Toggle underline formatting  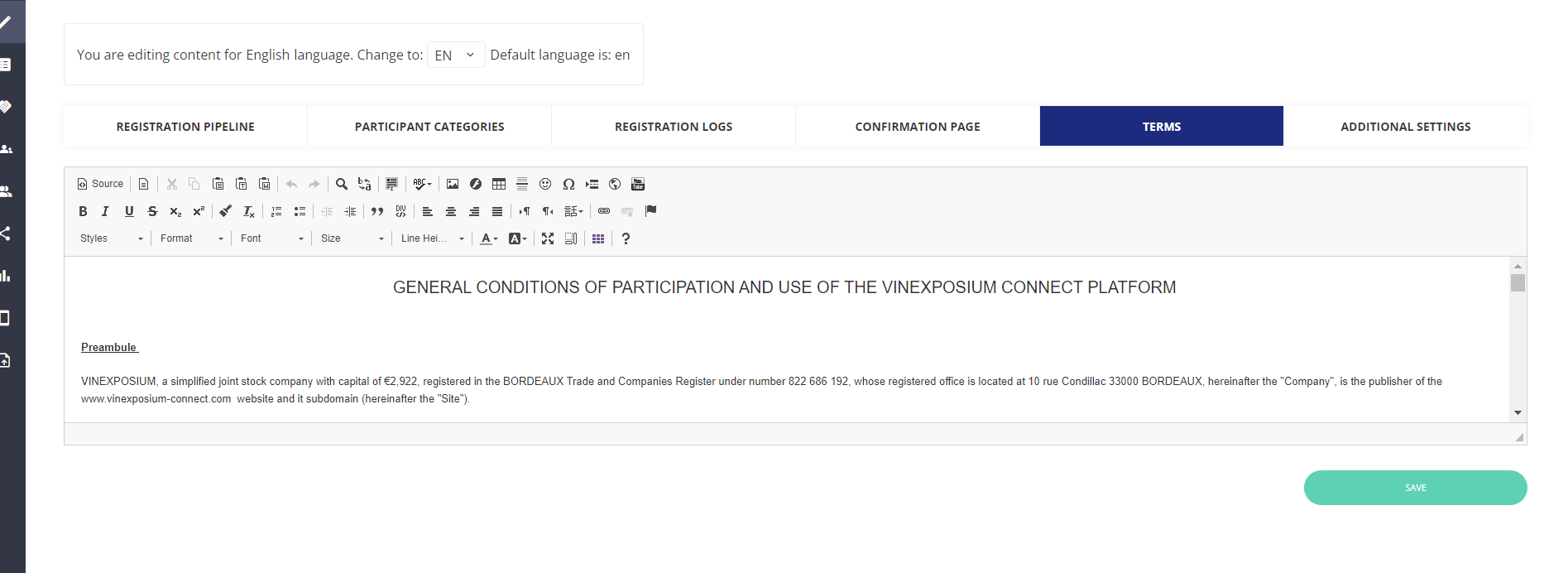(129, 211)
